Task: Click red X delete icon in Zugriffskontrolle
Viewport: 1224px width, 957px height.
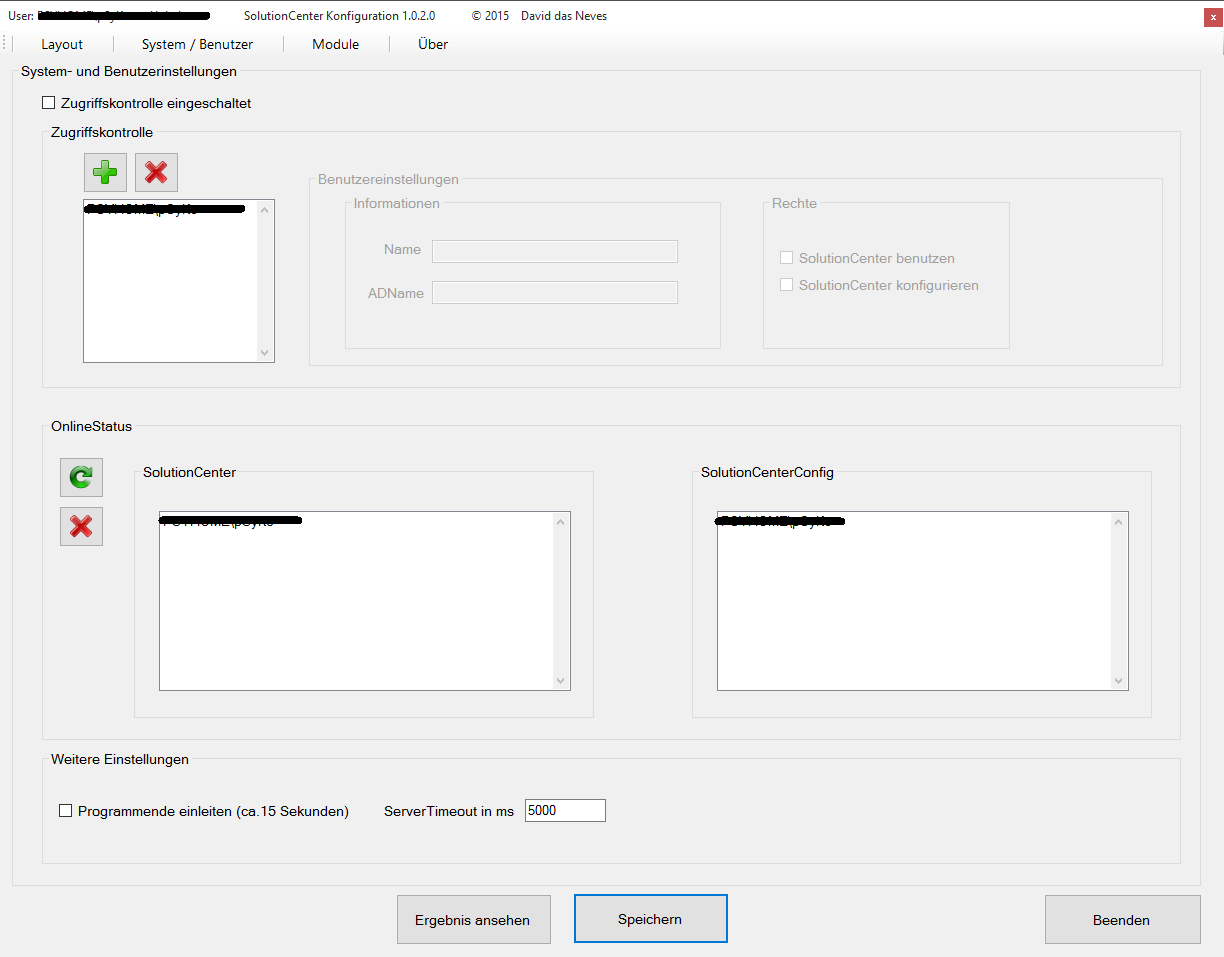Action: pos(156,173)
